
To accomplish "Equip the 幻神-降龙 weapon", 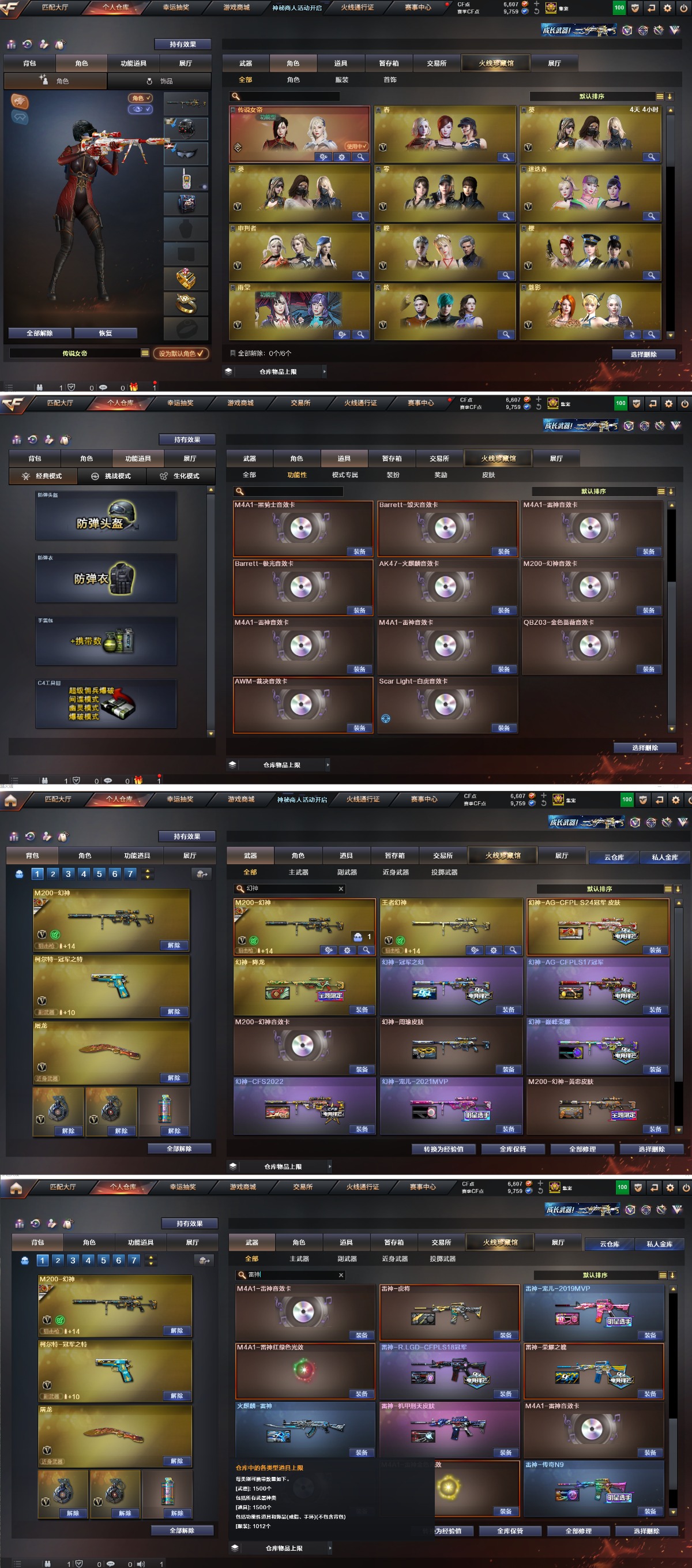I will pyautogui.click(x=362, y=1010).
